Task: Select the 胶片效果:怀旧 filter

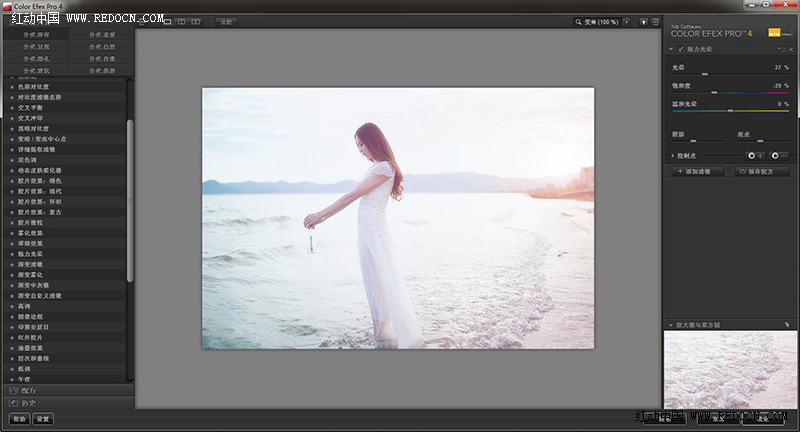Action: [x=65, y=201]
